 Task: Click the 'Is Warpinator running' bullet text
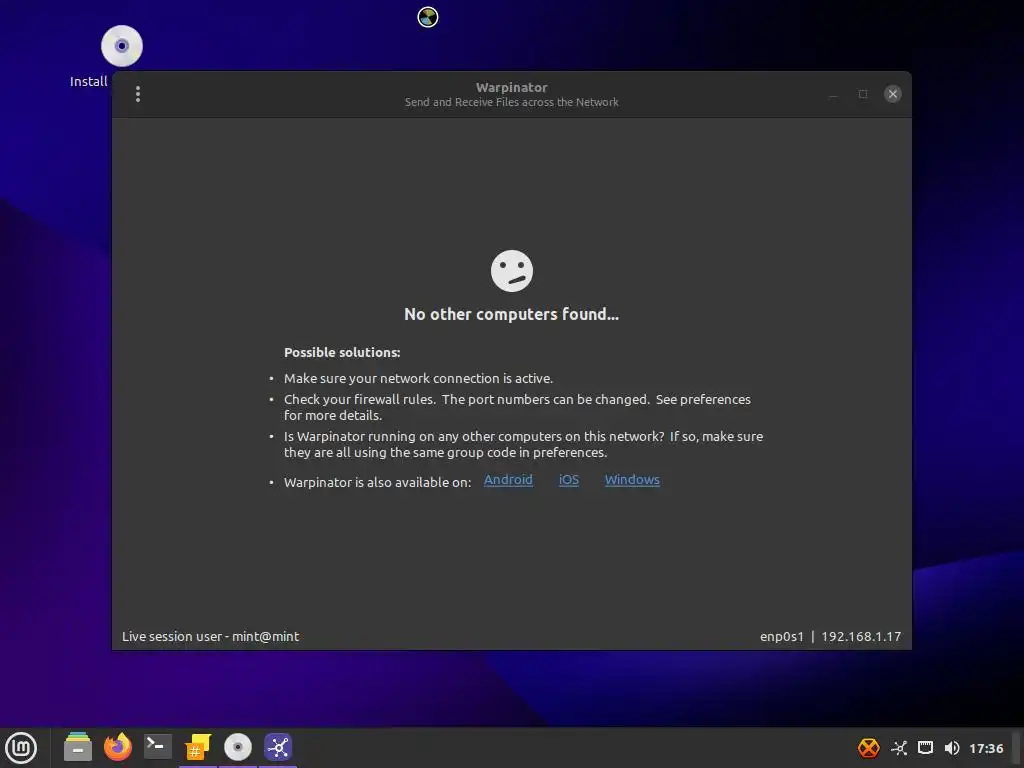[x=523, y=444]
